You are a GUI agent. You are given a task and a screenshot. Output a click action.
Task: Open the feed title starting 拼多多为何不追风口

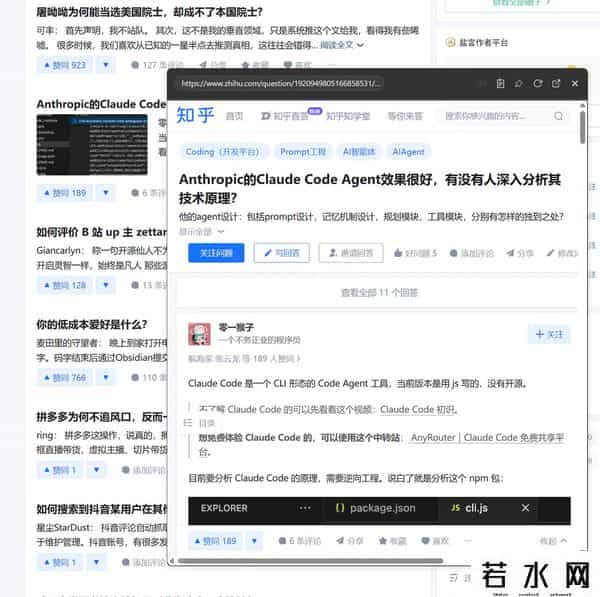point(102,417)
